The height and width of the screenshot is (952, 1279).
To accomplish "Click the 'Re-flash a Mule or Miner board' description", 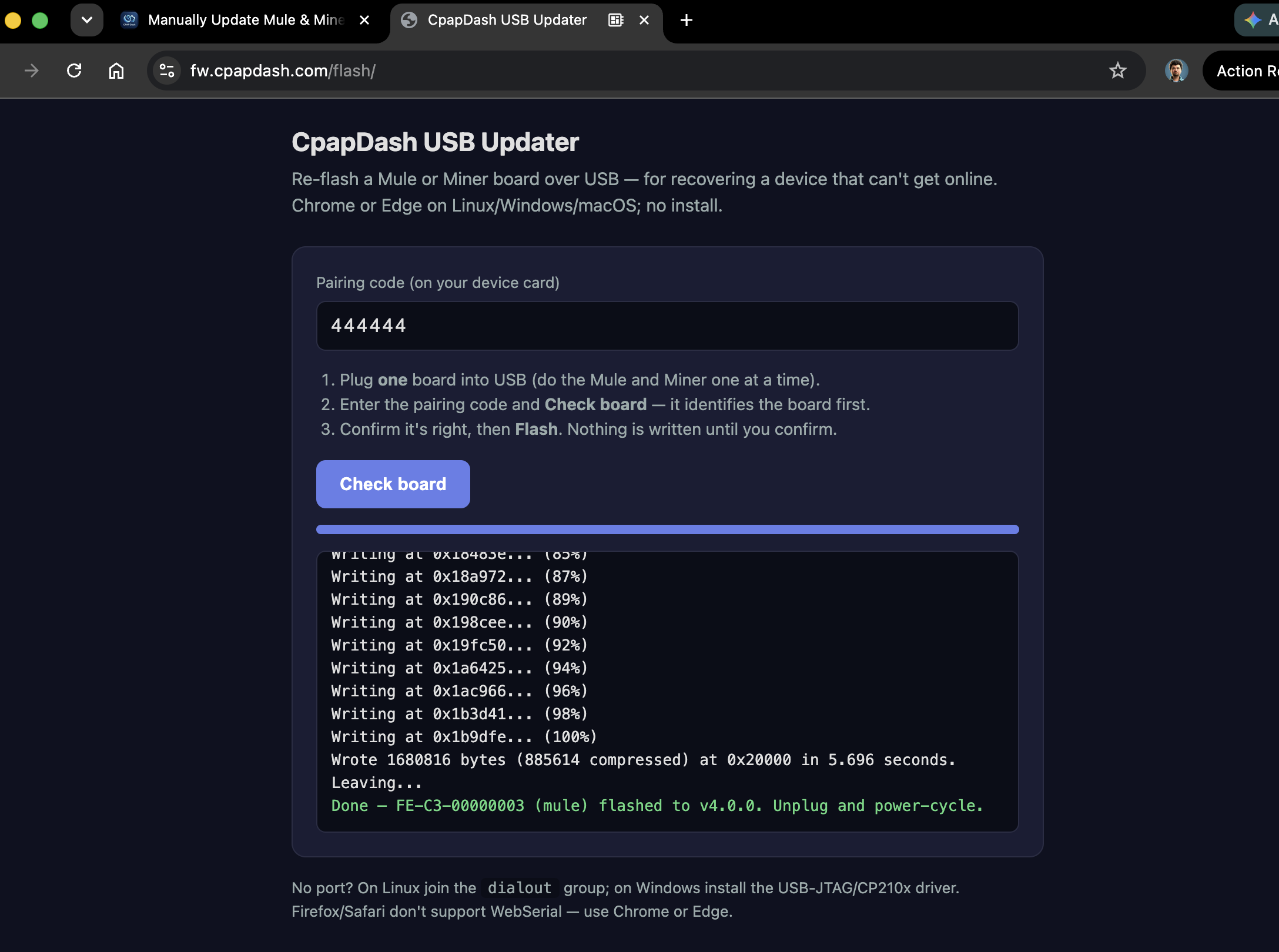I will 644,192.
